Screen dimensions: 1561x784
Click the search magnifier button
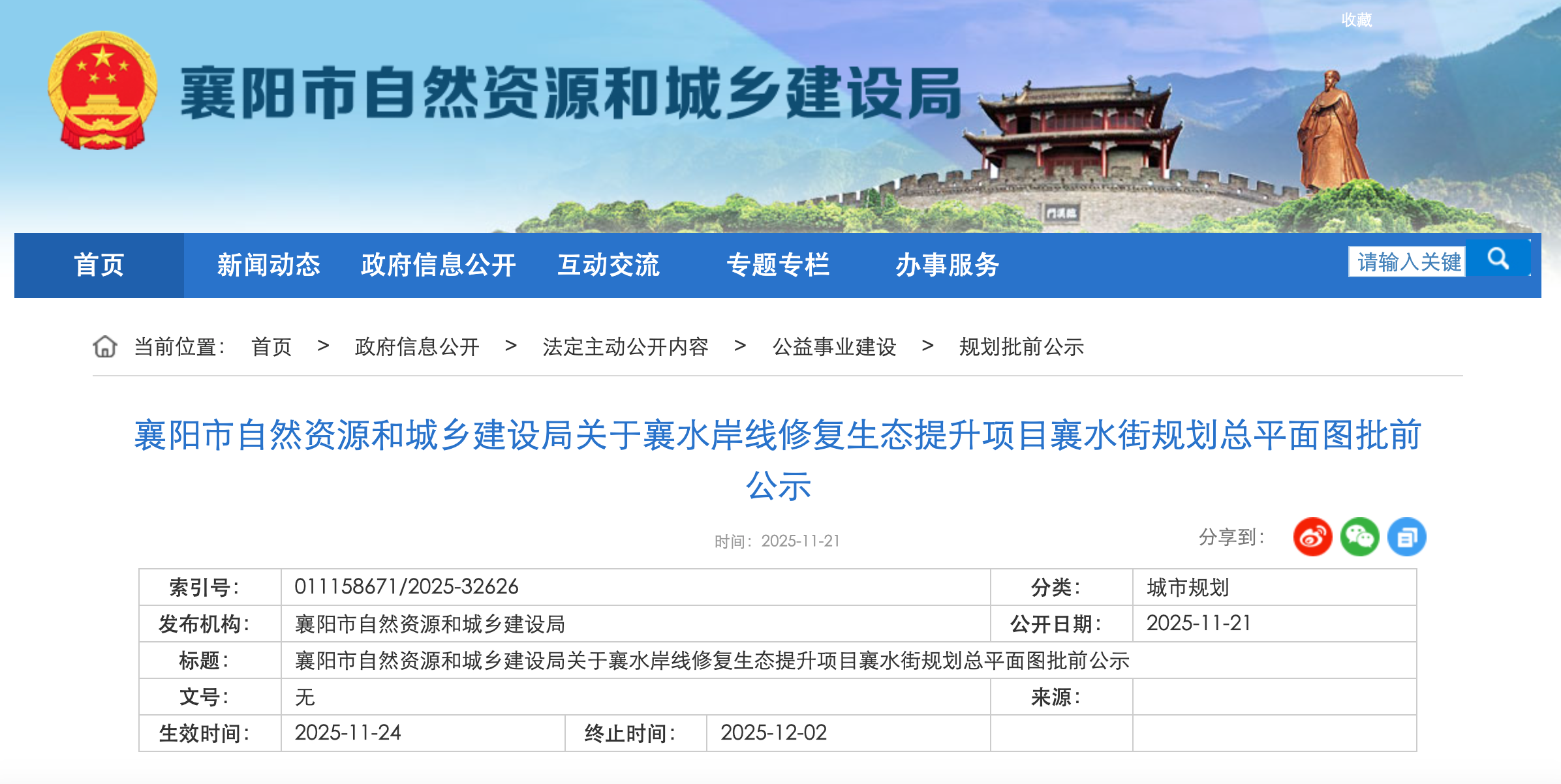(1498, 259)
